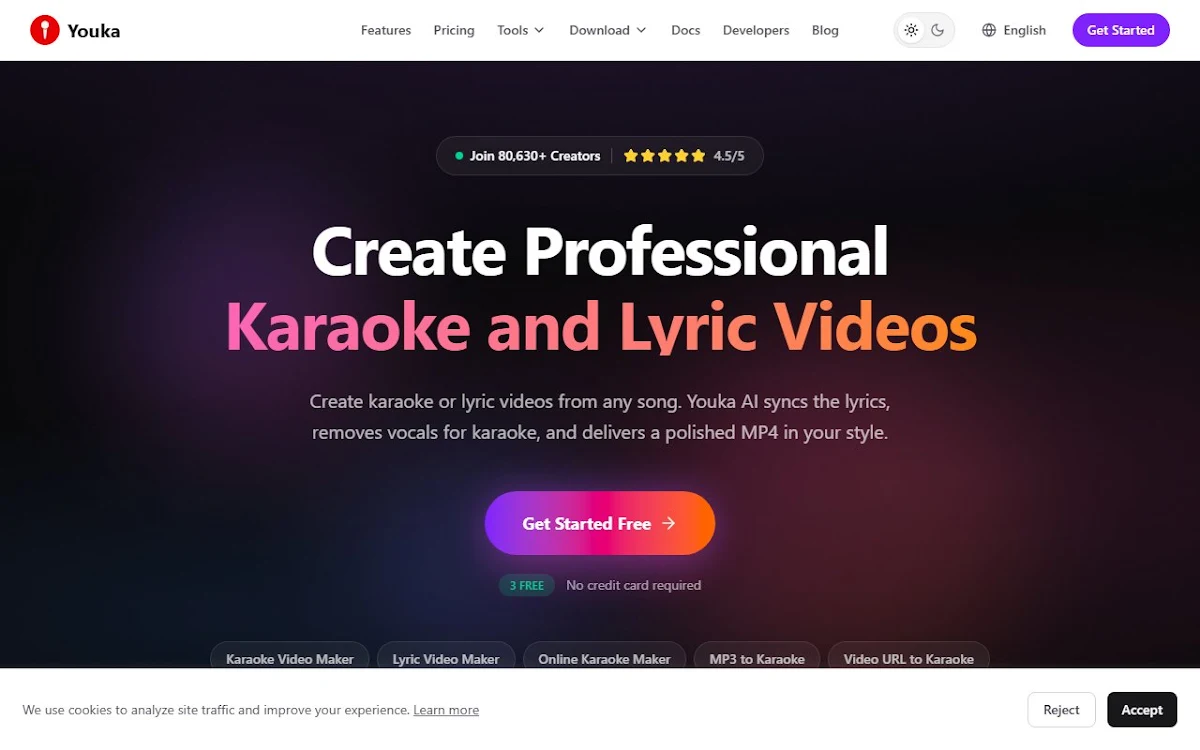
Task: Click the first yellow rating star
Action: pos(631,156)
